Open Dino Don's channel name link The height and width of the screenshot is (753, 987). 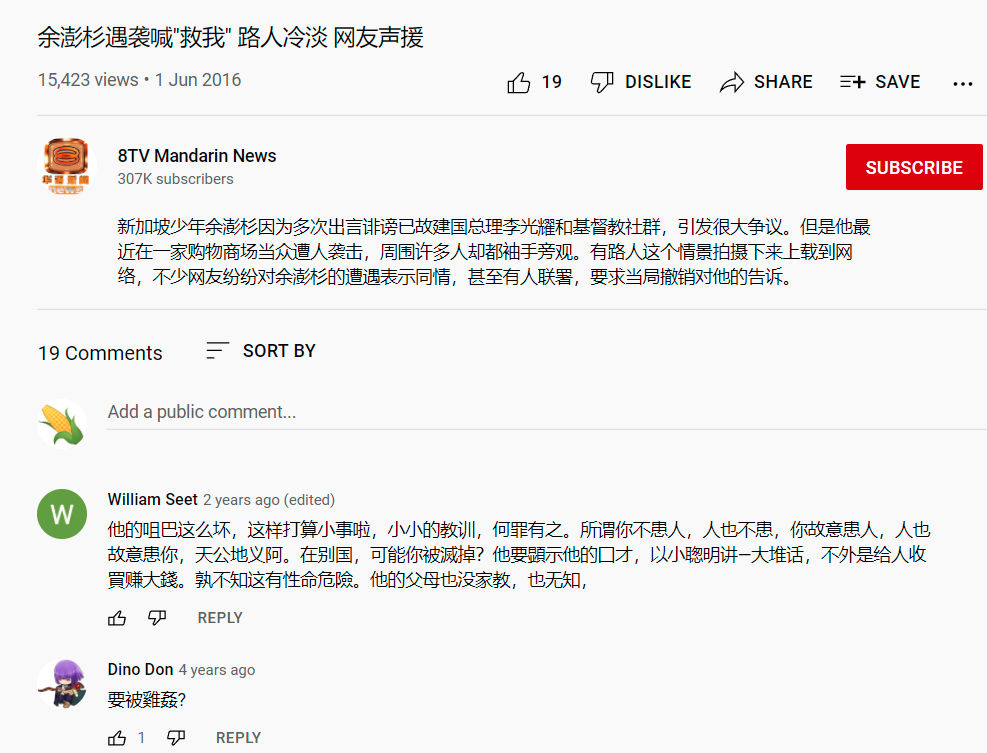pyautogui.click(x=140, y=669)
